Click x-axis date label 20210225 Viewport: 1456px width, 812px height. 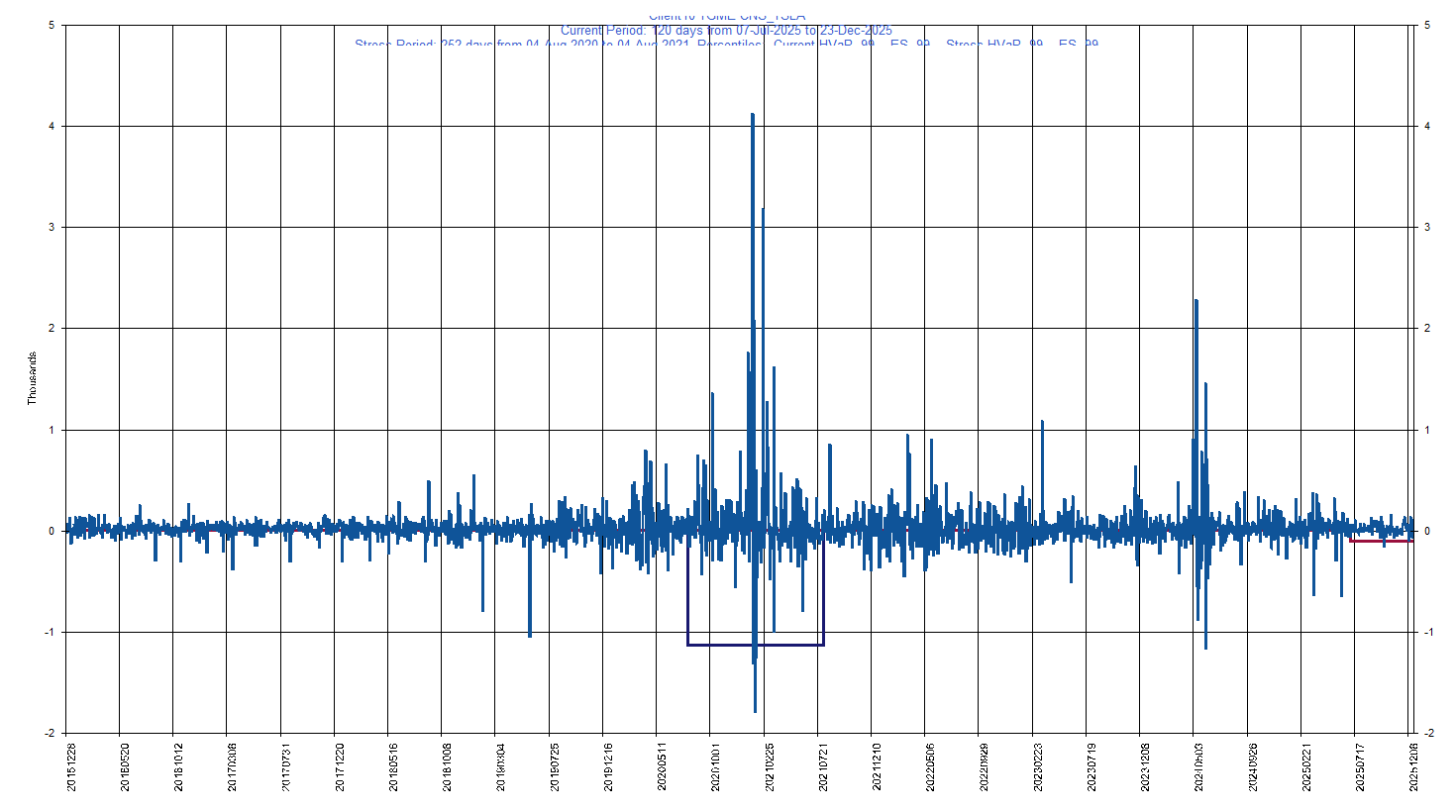pyautogui.click(x=767, y=765)
